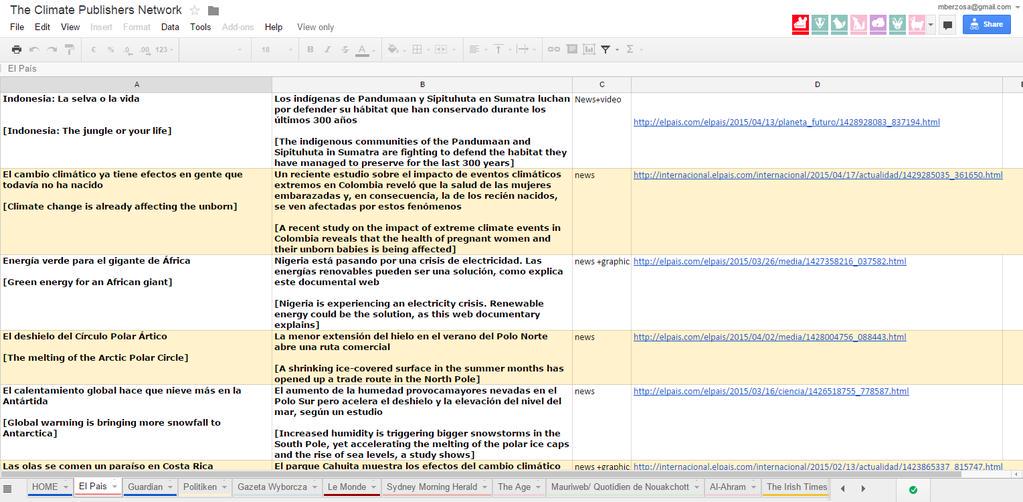This screenshot has width=1023, height=502.
Task: Click the formula bar showing El País
Action: (x=512, y=69)
